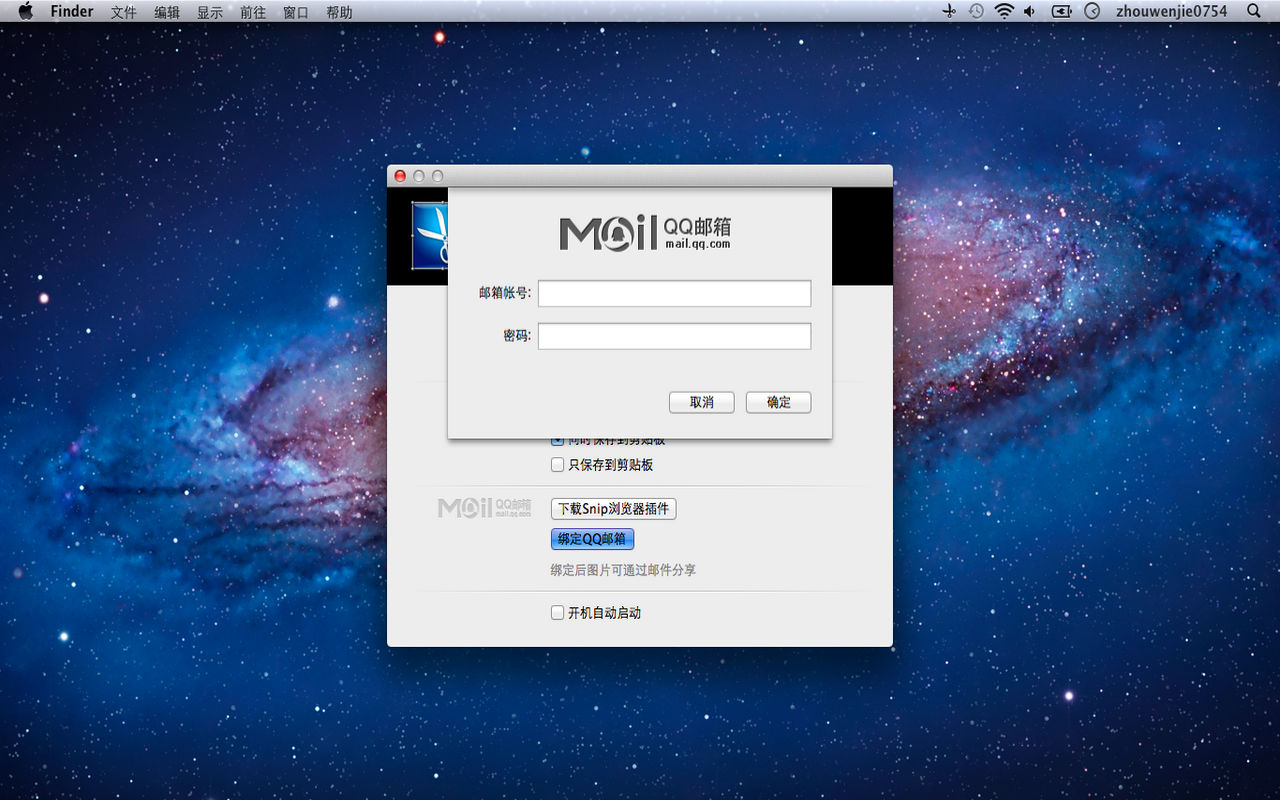Open the 帮助 menu
The image size is (1280, 800).
(339, 12)
